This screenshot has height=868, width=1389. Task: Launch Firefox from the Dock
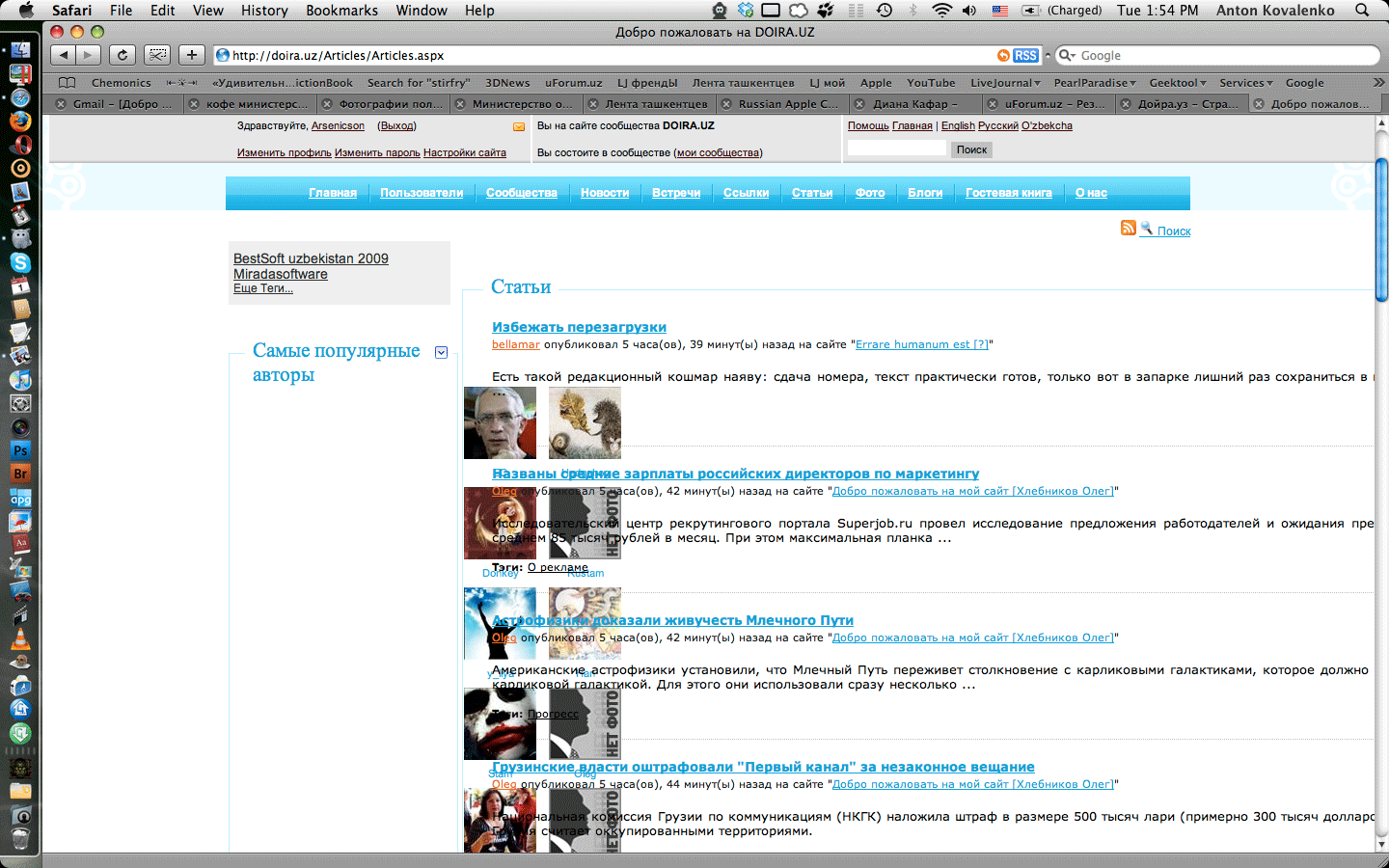point(20,122)
